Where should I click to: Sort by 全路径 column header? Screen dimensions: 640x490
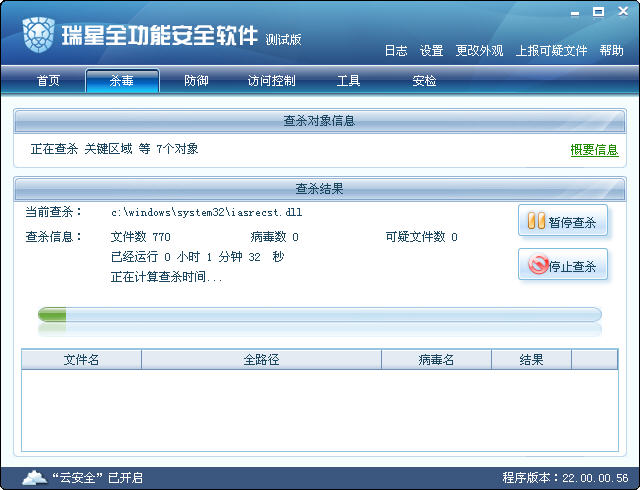[x=261, y=359]
